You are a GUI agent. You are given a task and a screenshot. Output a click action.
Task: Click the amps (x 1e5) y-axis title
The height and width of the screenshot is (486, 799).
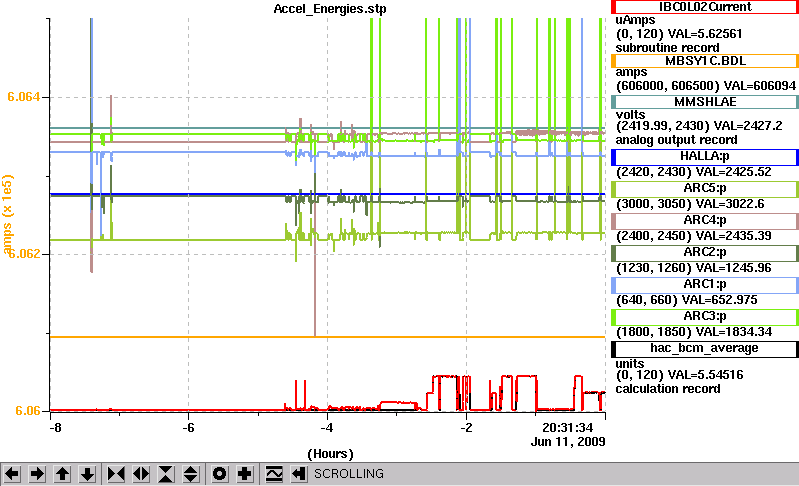(x=7, y=214)
